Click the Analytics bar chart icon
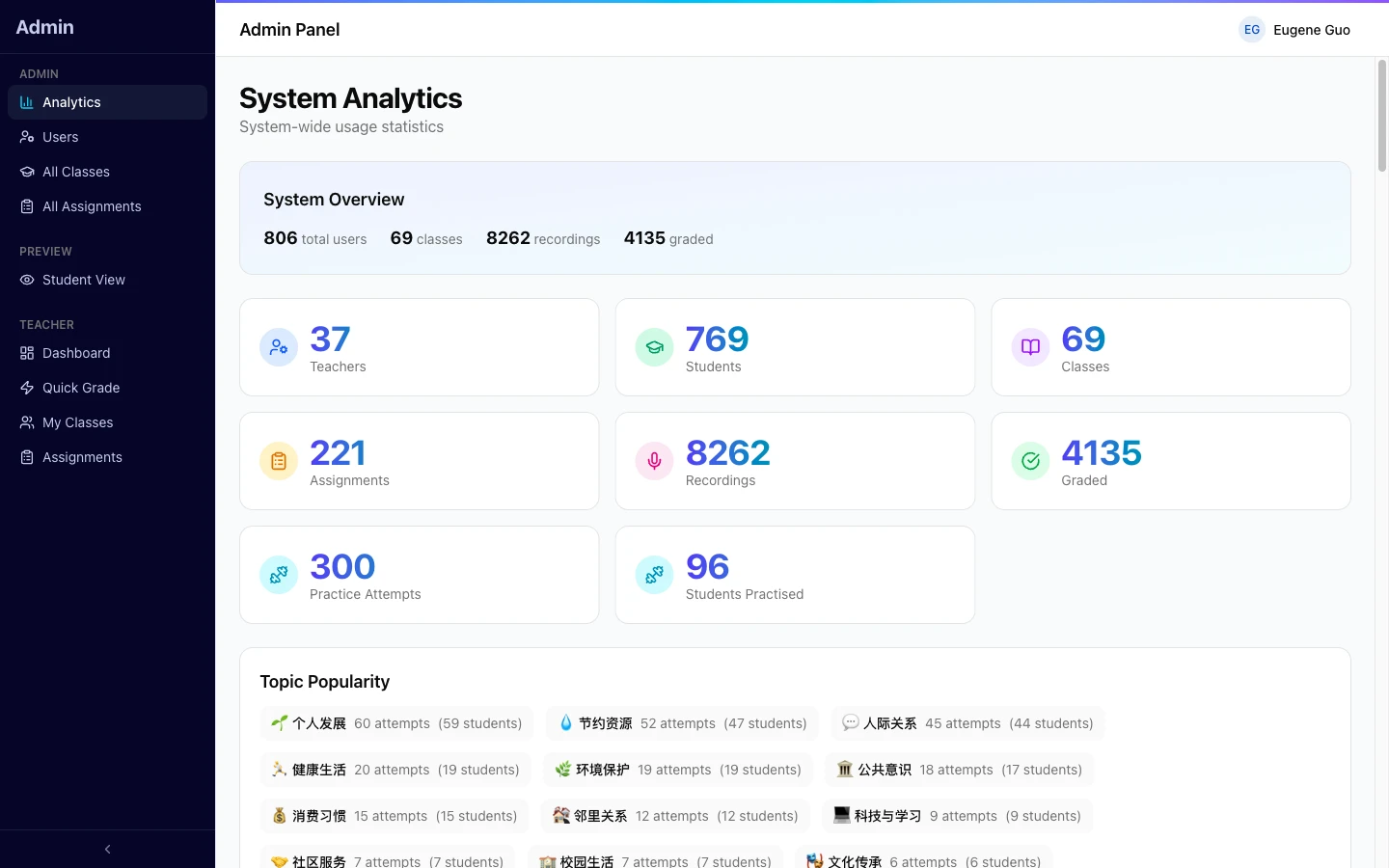Viewport: 1389px width, 868px height. (x=27, y=102)
